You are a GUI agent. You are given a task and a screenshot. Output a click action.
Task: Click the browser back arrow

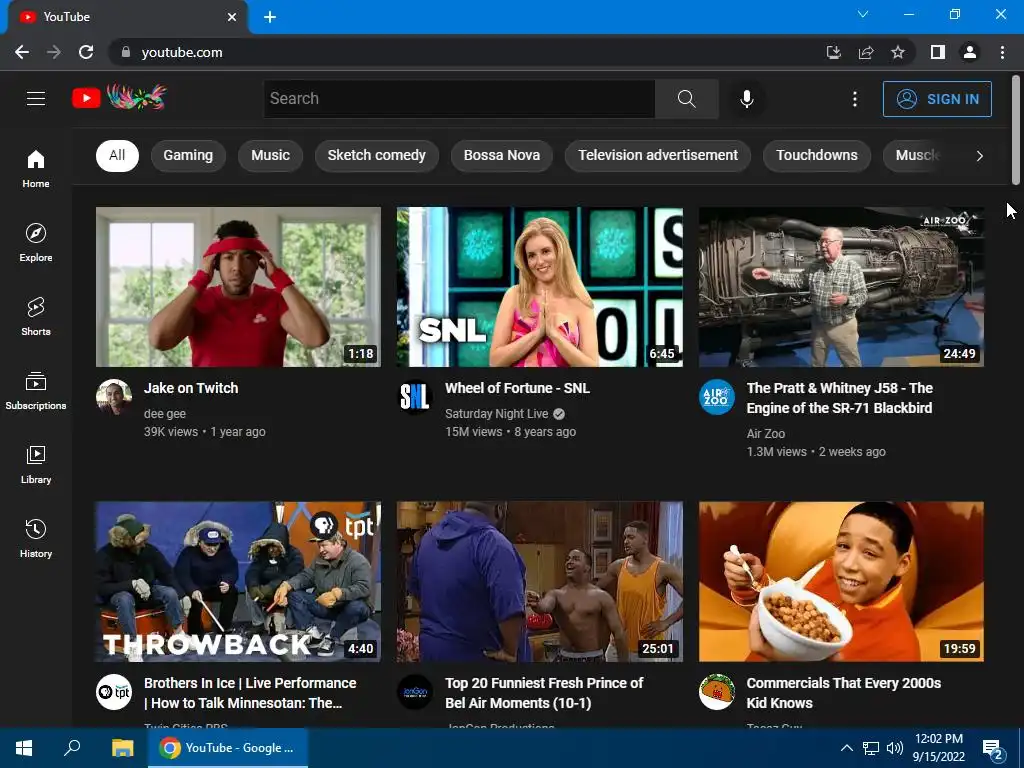22,52
